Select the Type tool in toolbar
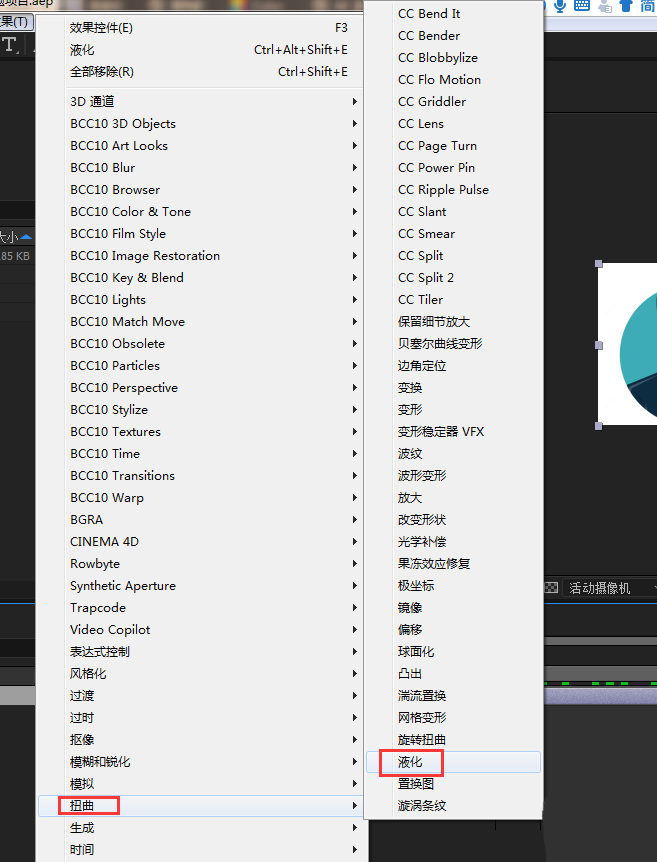This screenshot has height=862, width=657. [10, 45]
